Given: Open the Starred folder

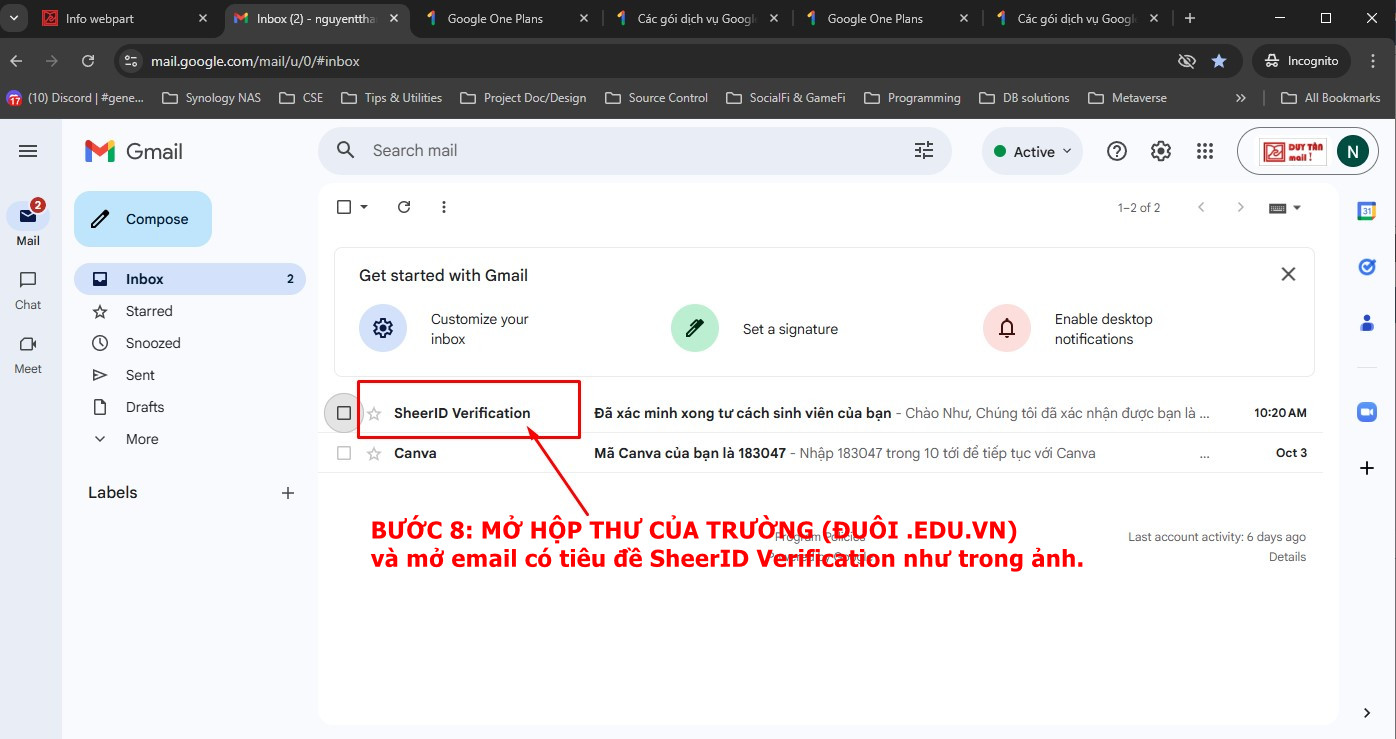Looking at the screenshot, I should pyautogui.click(x=149, y=311).
